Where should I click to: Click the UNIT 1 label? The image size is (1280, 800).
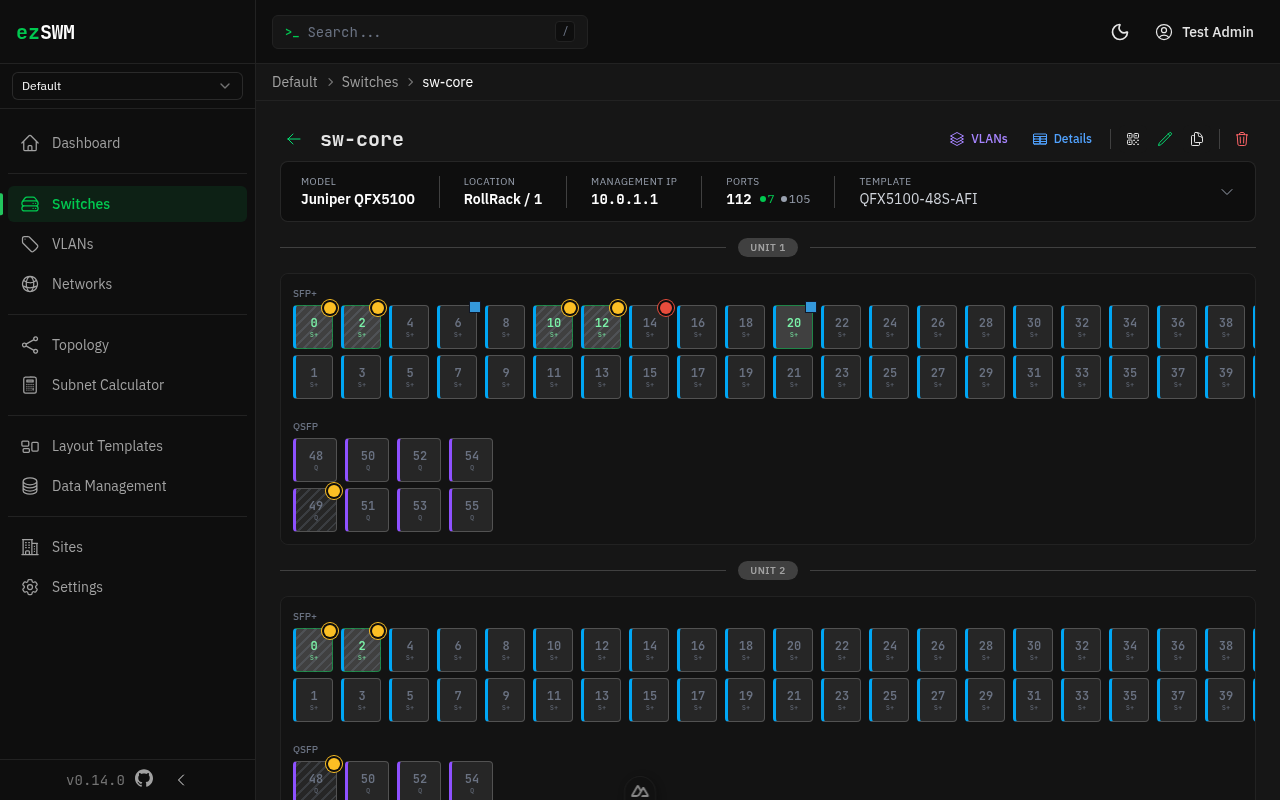coord(768,247)
